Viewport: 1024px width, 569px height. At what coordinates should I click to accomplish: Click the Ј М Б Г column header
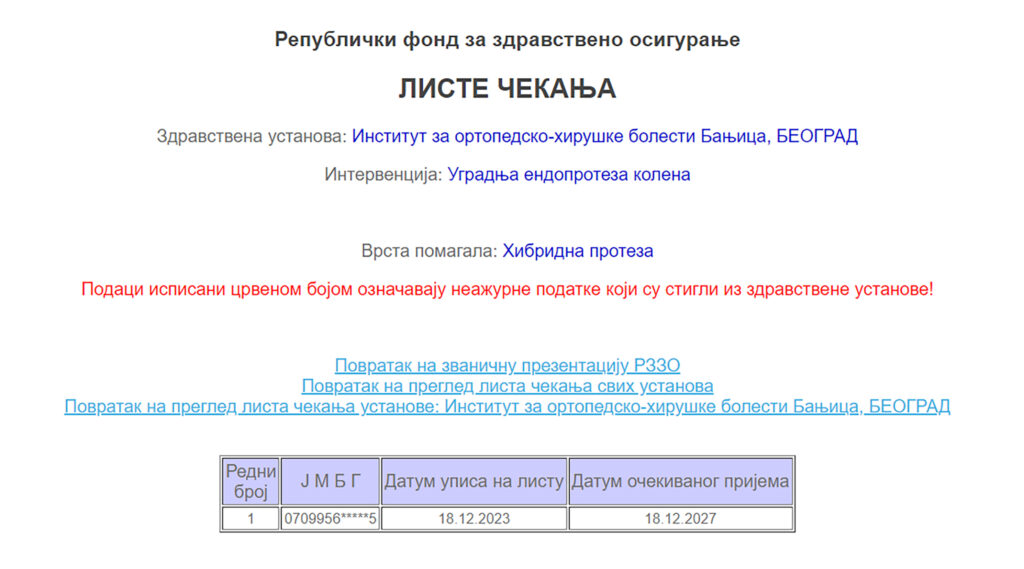click(331, 481)
